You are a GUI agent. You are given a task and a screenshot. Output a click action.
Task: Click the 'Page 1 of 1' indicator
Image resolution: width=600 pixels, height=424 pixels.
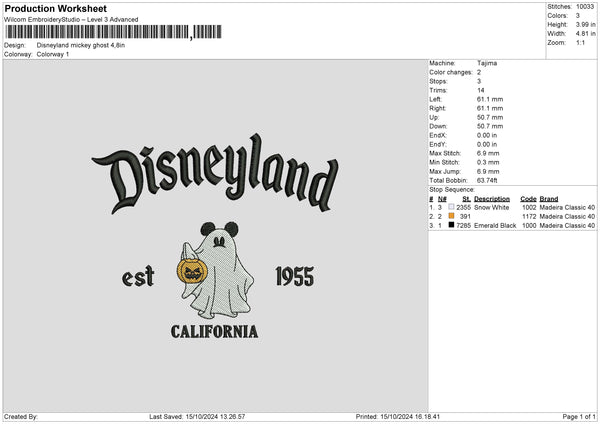579,416
